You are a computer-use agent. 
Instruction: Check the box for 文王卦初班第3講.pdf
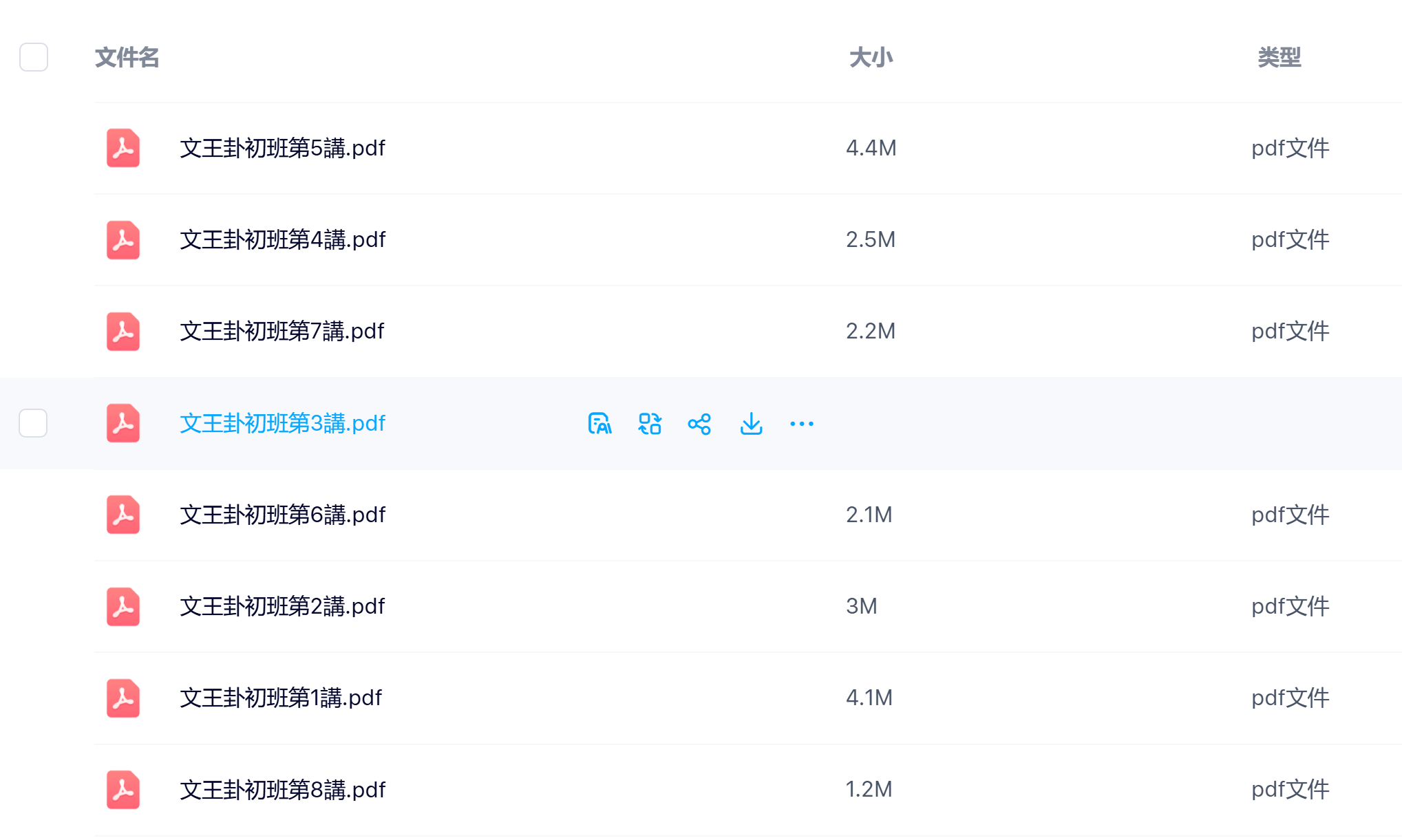[33, 423]
